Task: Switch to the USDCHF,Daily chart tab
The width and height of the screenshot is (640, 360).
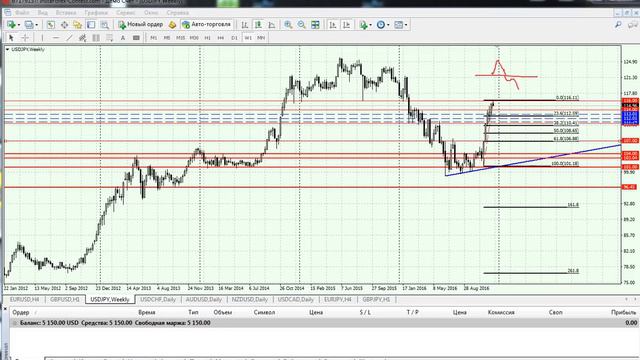Action: [158, 299]
